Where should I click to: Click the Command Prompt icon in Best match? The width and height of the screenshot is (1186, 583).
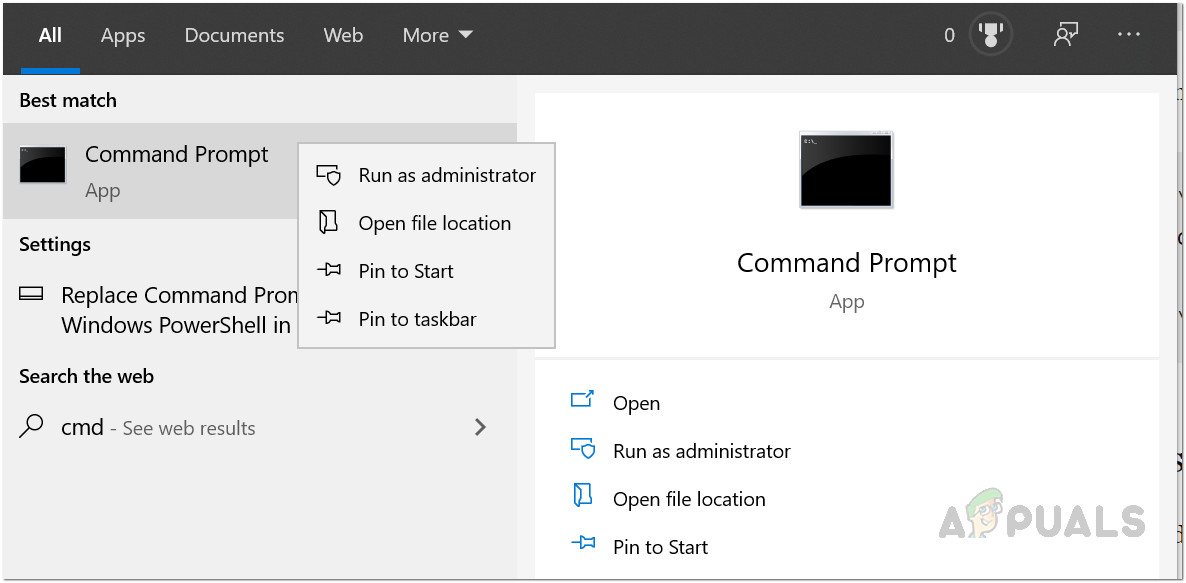(x=43, y=165)
